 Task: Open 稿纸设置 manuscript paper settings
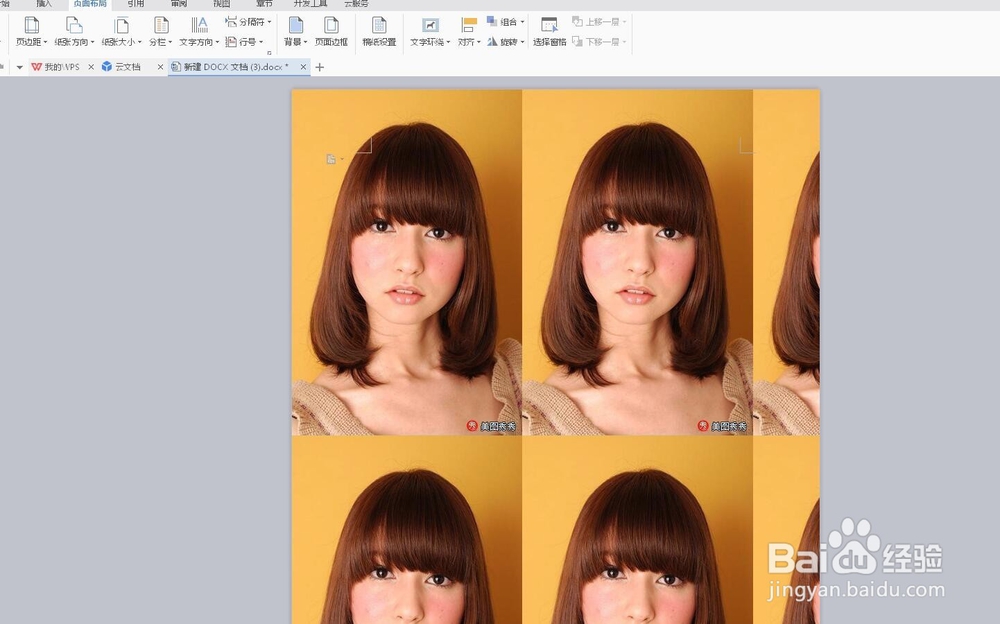[x=379, y=31]
